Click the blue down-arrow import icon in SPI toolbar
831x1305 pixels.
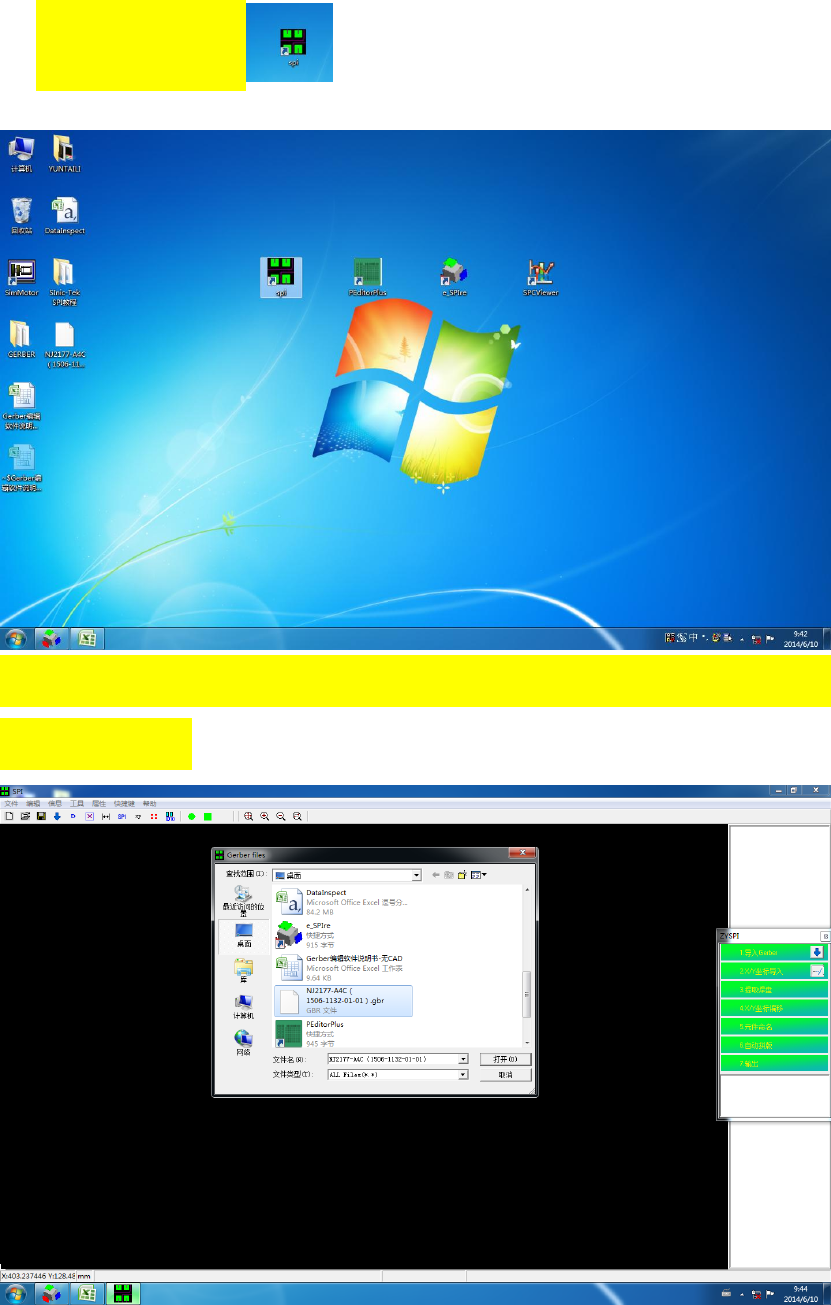point(57,816)
